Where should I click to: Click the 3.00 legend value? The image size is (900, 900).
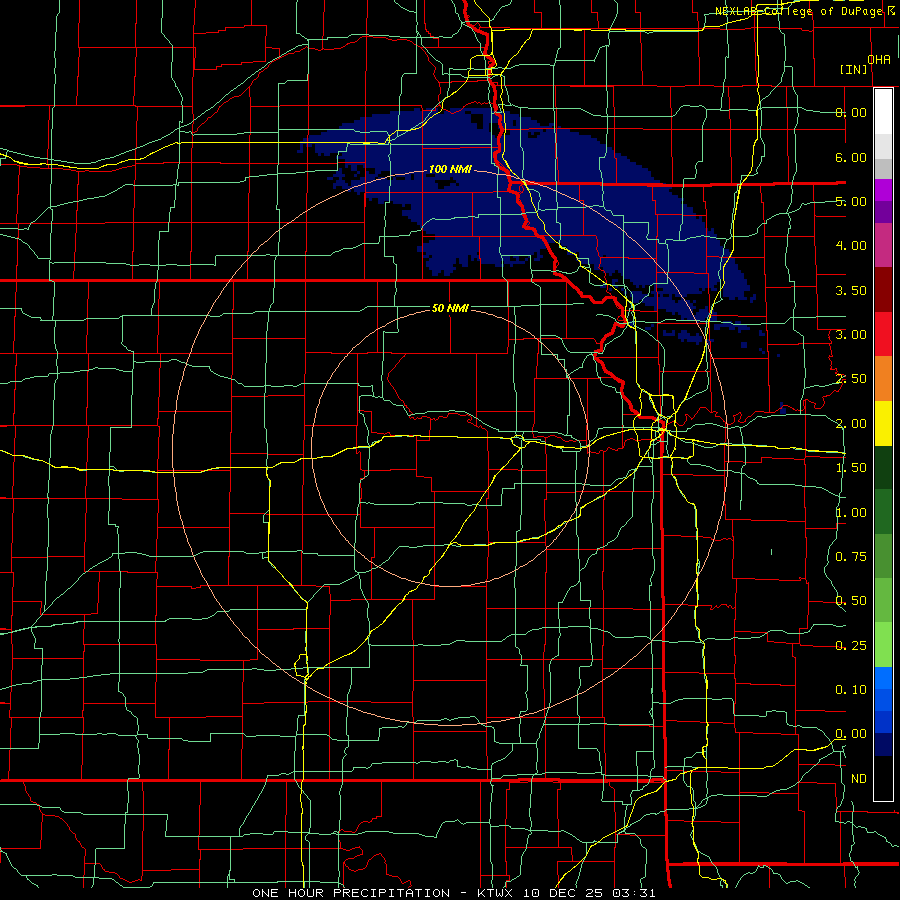point(851,335)
